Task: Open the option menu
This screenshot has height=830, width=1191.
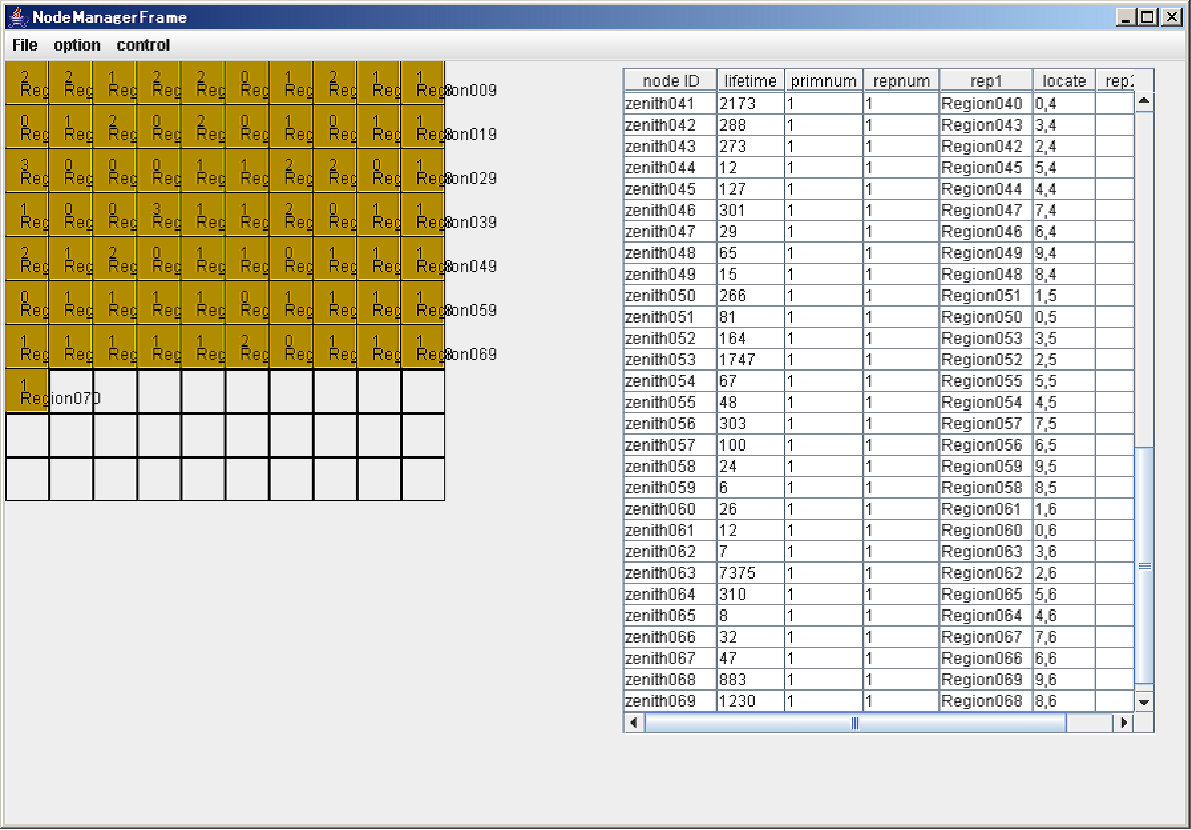Action: [x=77, y=45]
